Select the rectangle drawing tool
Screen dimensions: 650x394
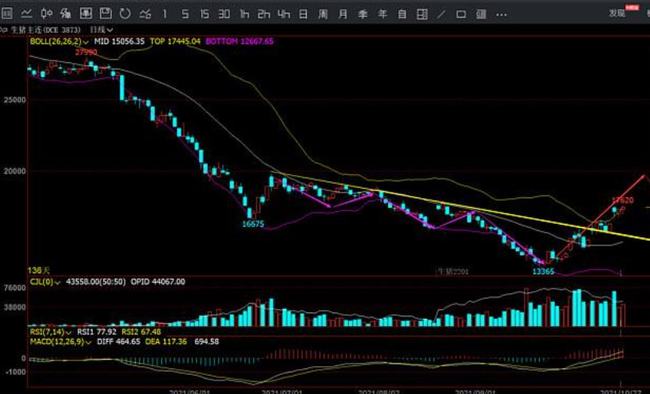[461, 15]
